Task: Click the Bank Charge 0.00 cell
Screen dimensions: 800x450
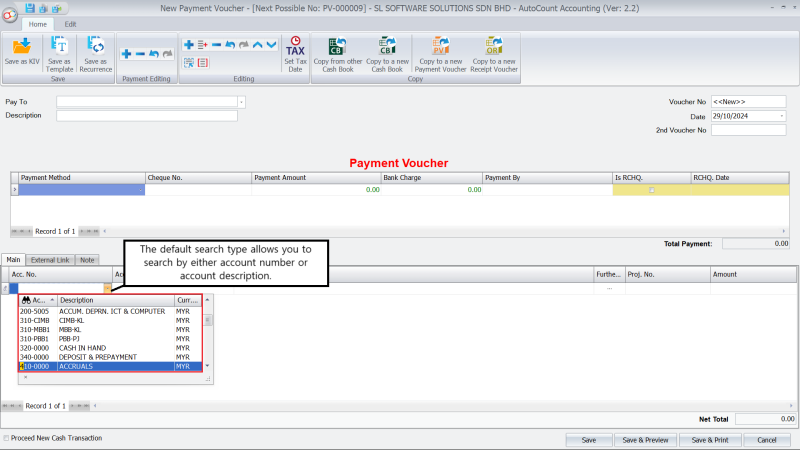Action: [432, 190]
